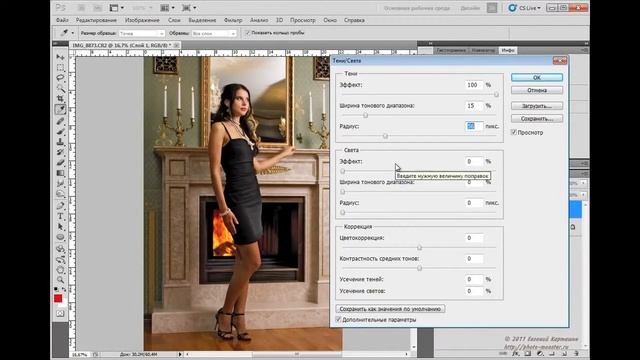The width and height of the screenshot is (640, 360).
Task: Click the Загрузить... button
Action: pos(537,106)
